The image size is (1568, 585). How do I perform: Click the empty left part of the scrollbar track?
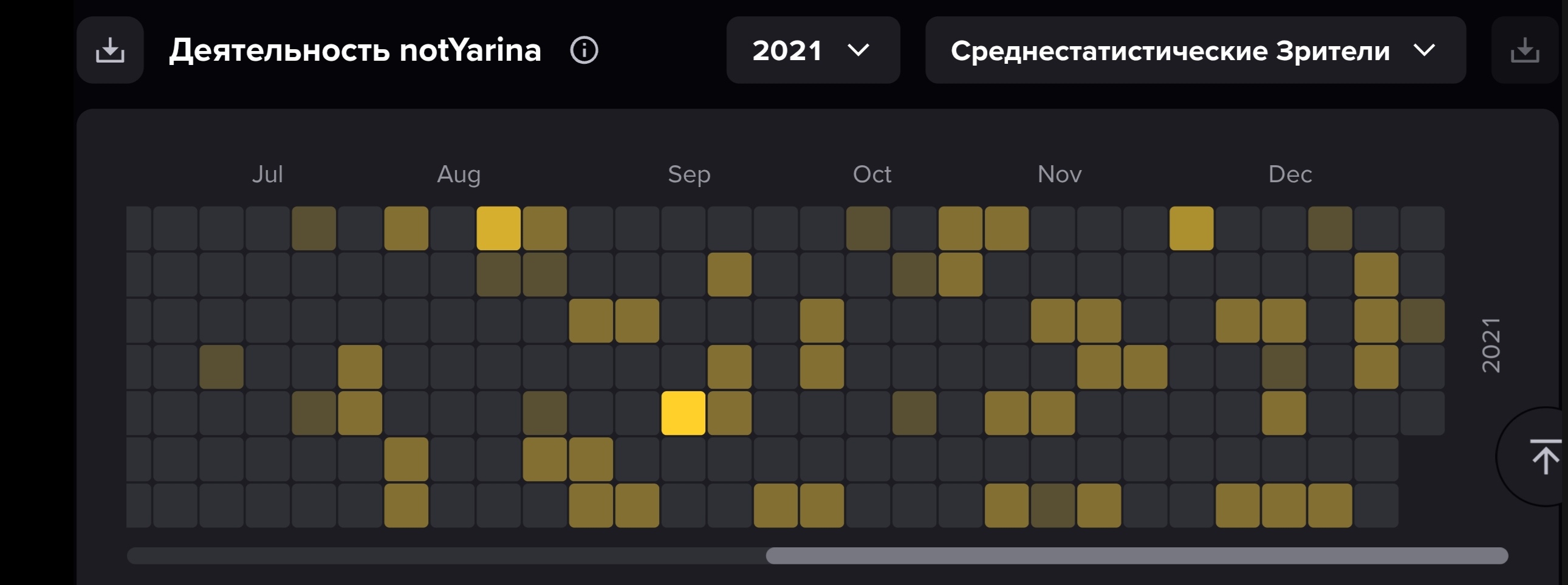[445, 555]
